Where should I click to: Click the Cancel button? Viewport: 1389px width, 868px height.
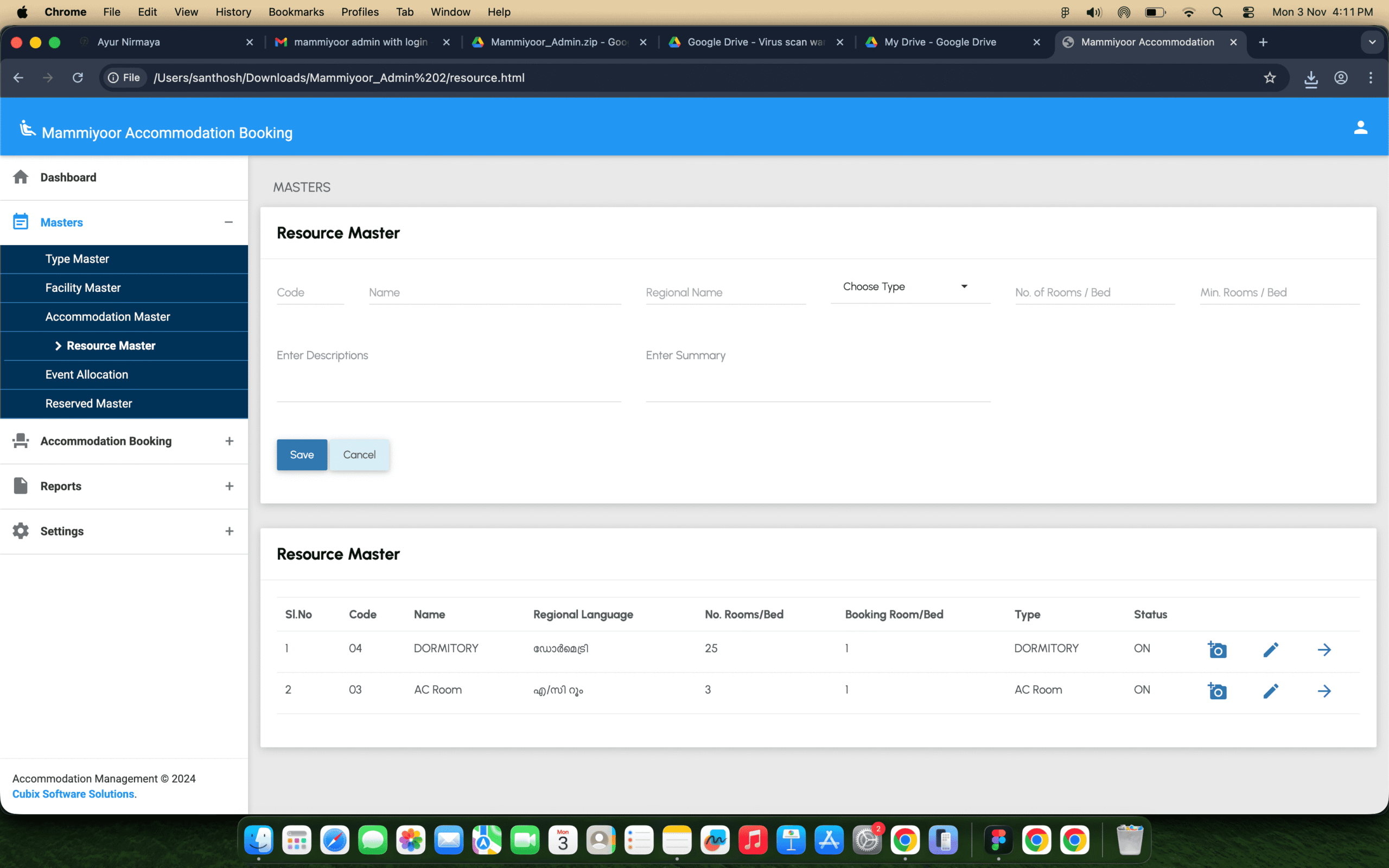(x=359, y=455)
